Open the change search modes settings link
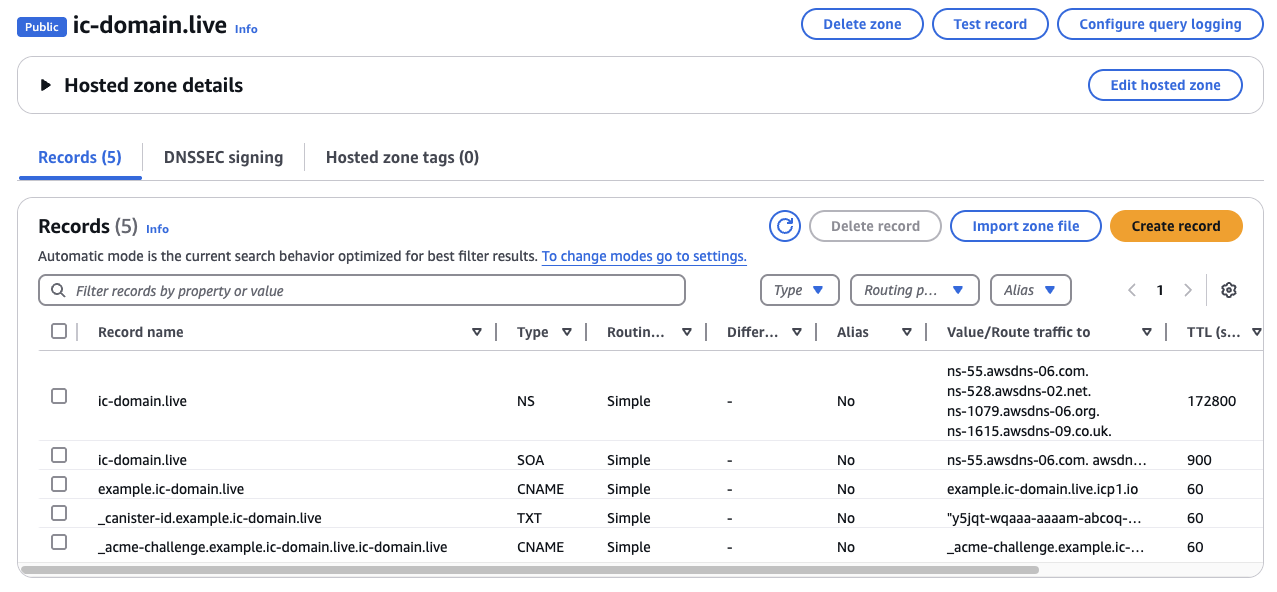Screen dimensions: 1277x592 click(x=643, y=256)
